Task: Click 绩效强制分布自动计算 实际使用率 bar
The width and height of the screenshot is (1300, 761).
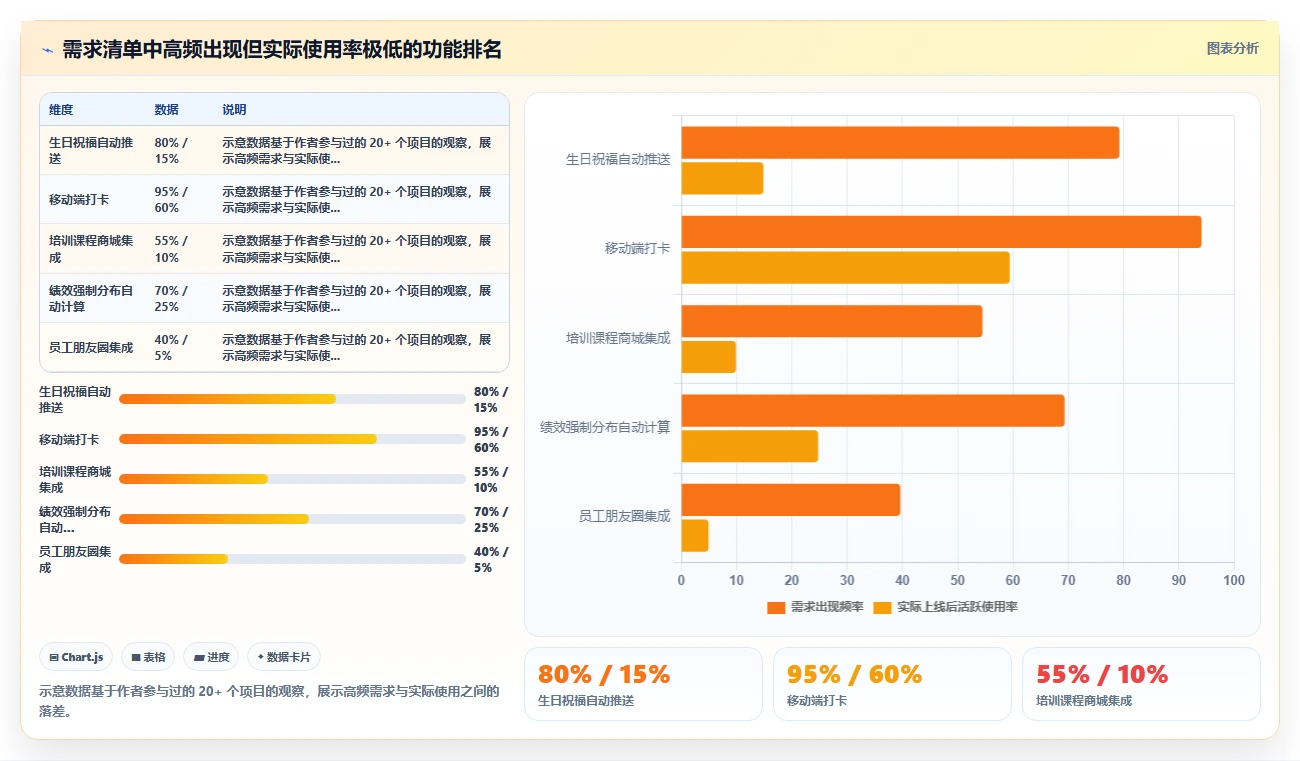Action: [x=750, y=446]
